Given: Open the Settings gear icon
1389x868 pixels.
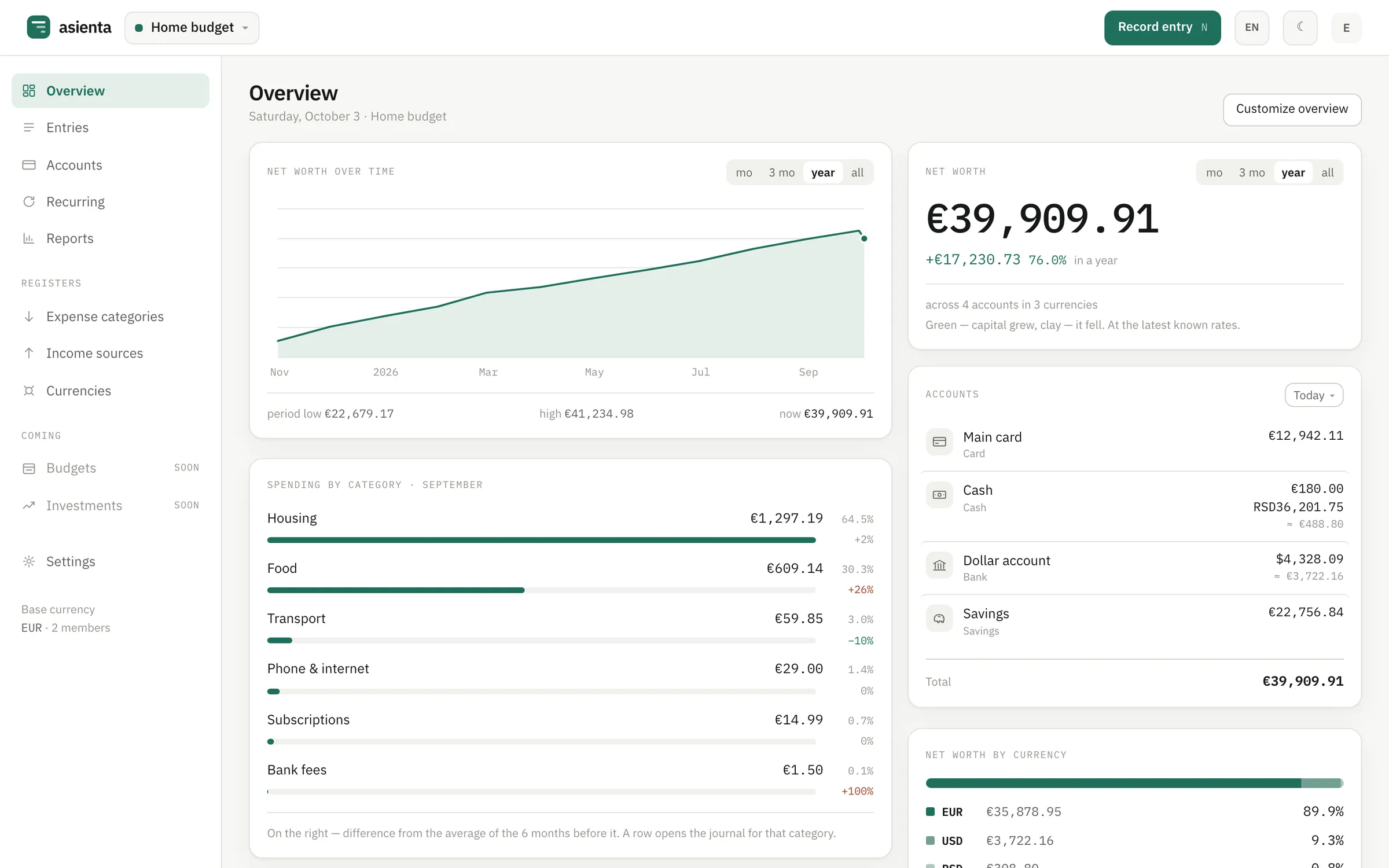Looking at the screenshot, I should (29, 561).
